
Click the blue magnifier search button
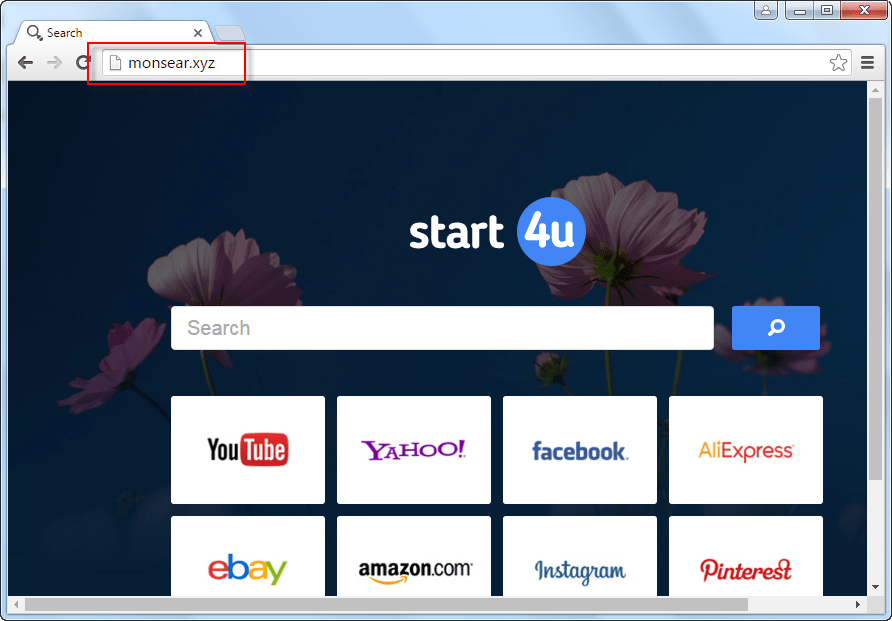tap(775, 328)
